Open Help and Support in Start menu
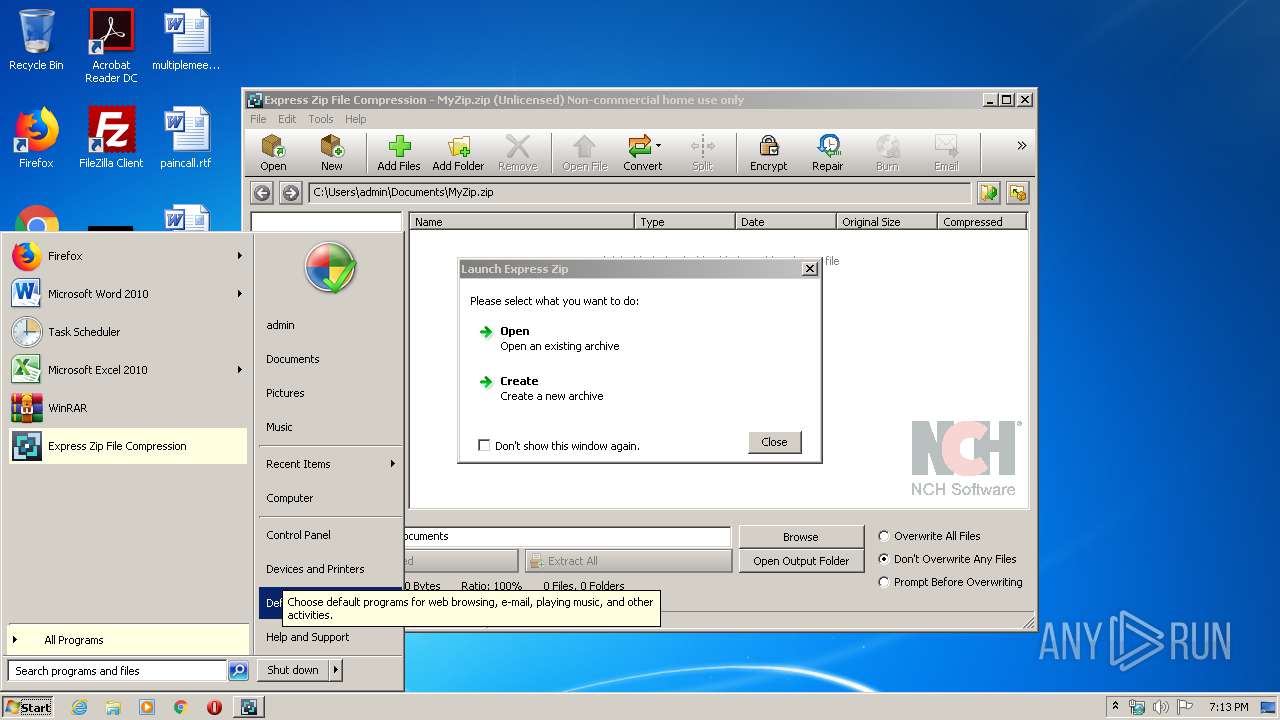This screenshot has height=720, width=1280. point(330,637)
